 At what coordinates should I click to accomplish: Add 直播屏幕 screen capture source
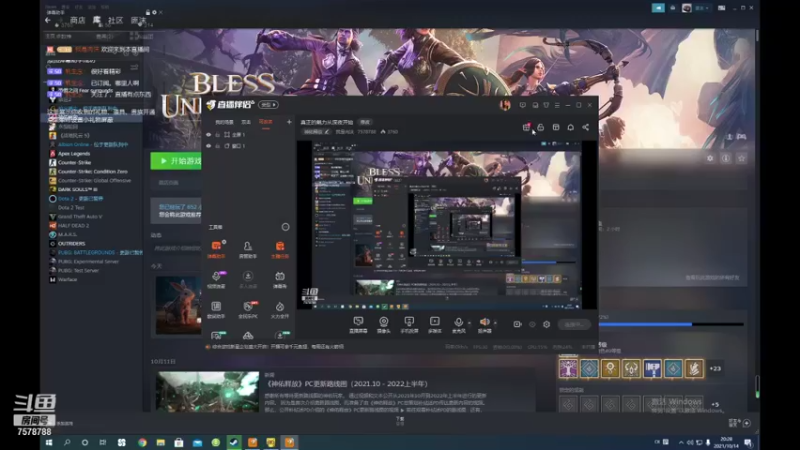pos(358,324)
